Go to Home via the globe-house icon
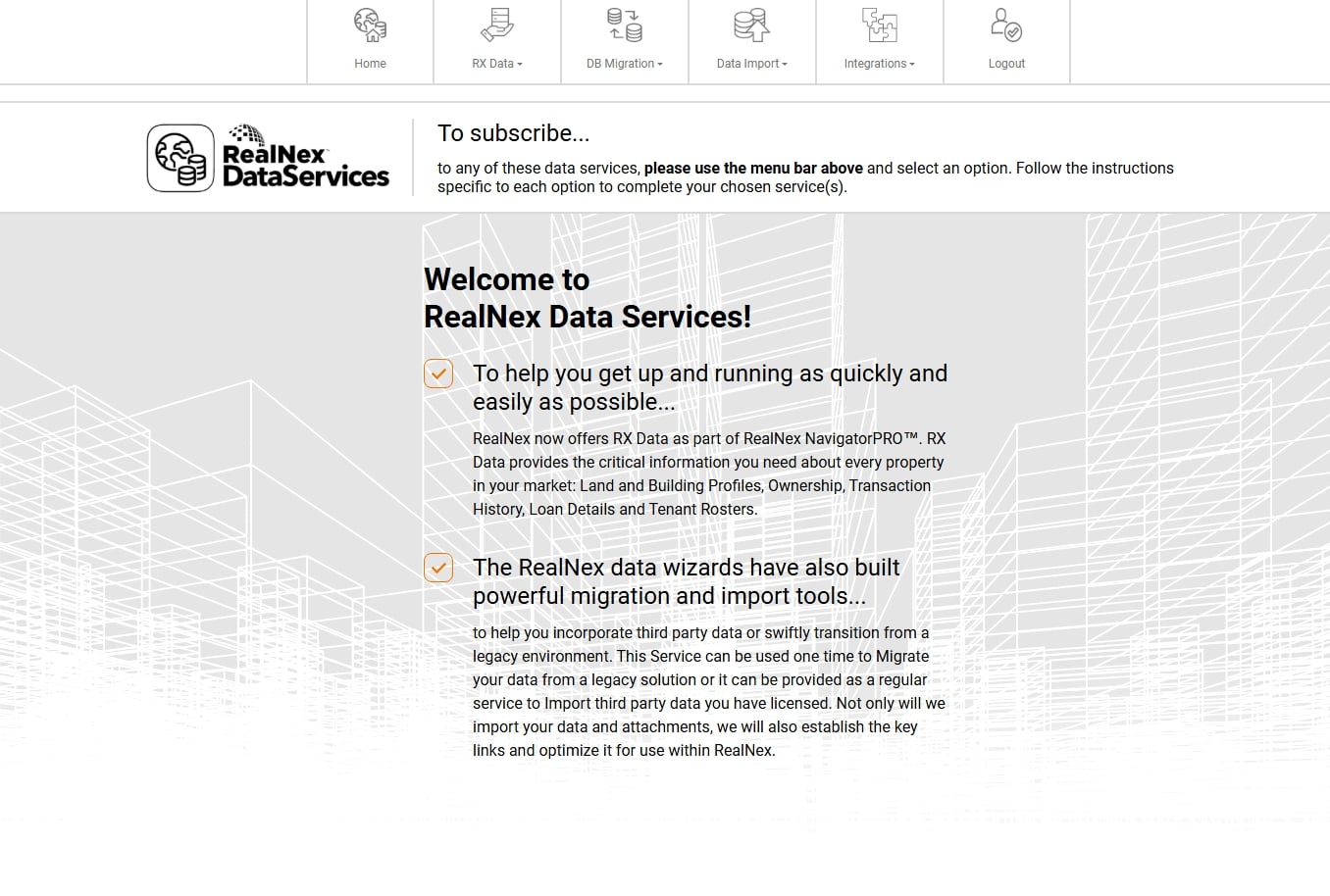 tap(370, 25)
